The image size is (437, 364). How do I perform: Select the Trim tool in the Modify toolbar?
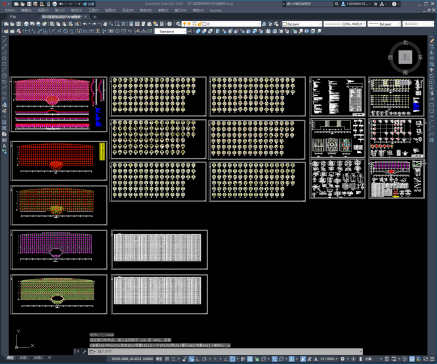[432, 93]
